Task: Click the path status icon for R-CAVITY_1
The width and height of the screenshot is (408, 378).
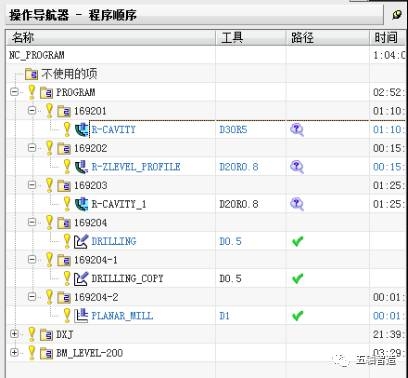Action: point(297,204)
